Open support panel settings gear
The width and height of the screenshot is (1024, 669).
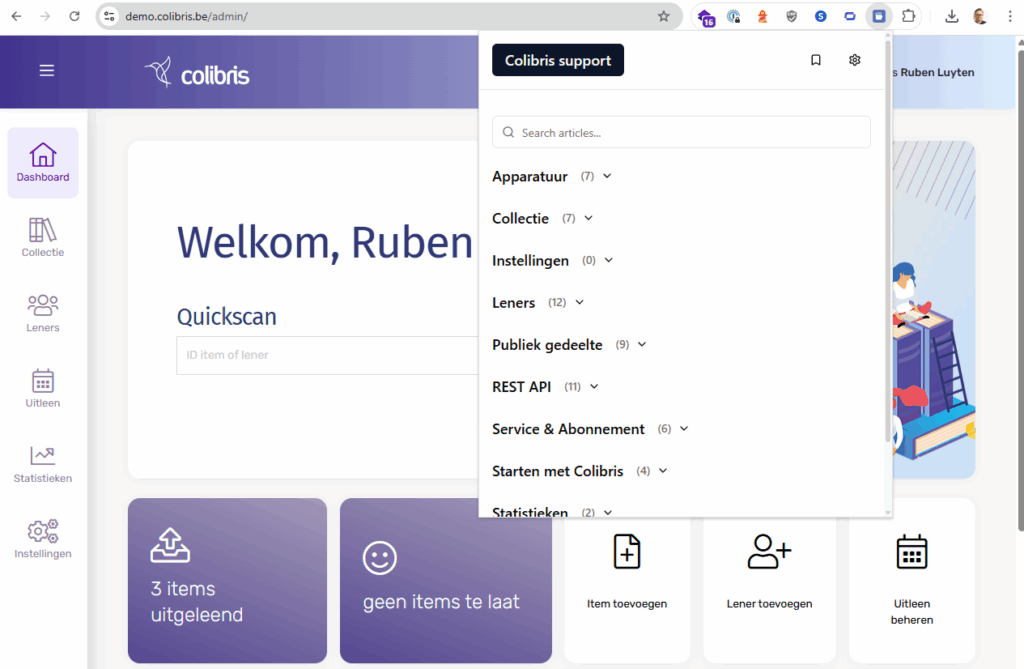(854, 60)
